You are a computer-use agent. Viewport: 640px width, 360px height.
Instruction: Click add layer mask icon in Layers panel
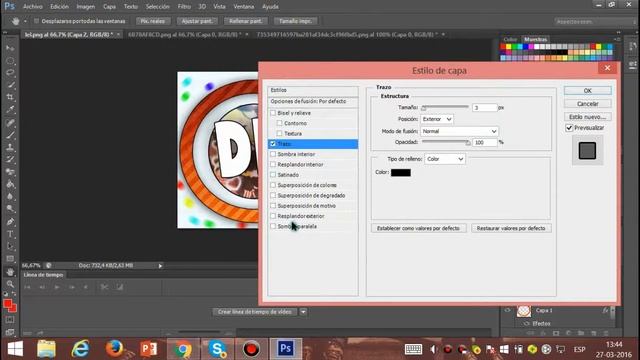coord(556,333)
